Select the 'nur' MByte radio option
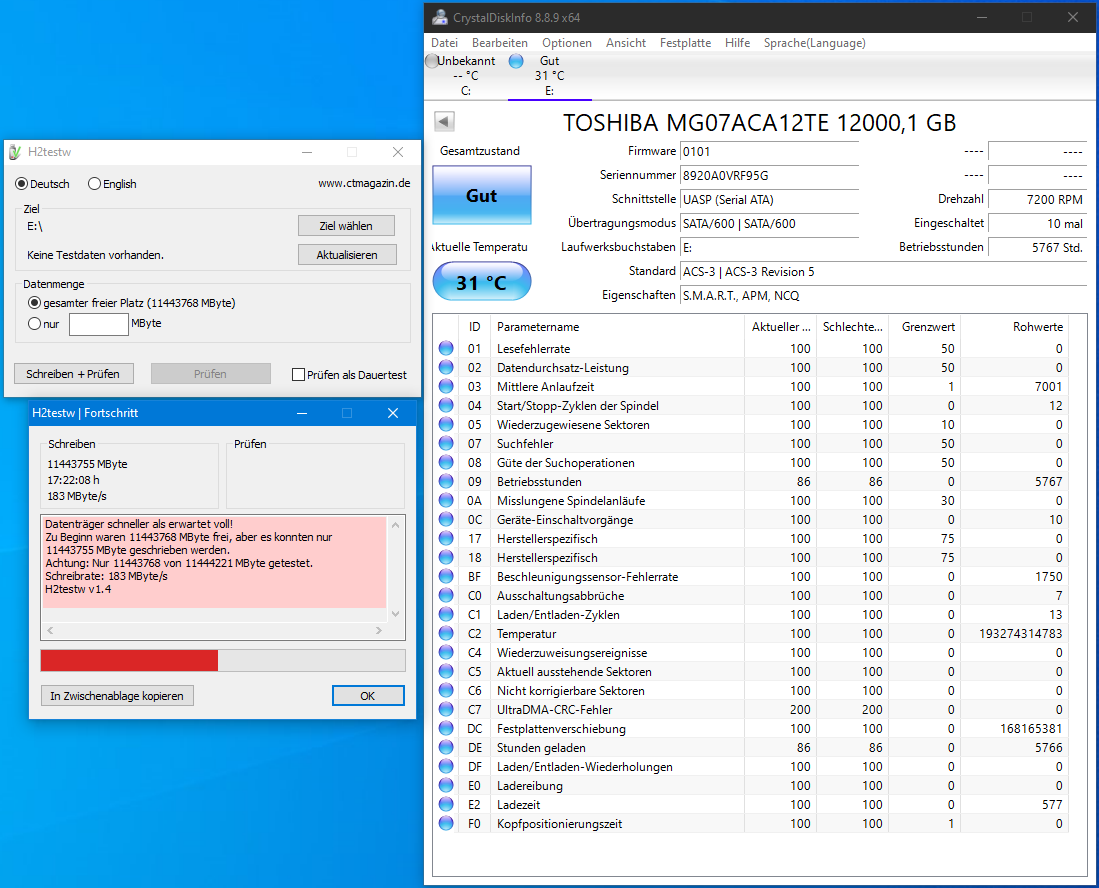This screenshot has width=1099, height=888. (x=34, y=323)
